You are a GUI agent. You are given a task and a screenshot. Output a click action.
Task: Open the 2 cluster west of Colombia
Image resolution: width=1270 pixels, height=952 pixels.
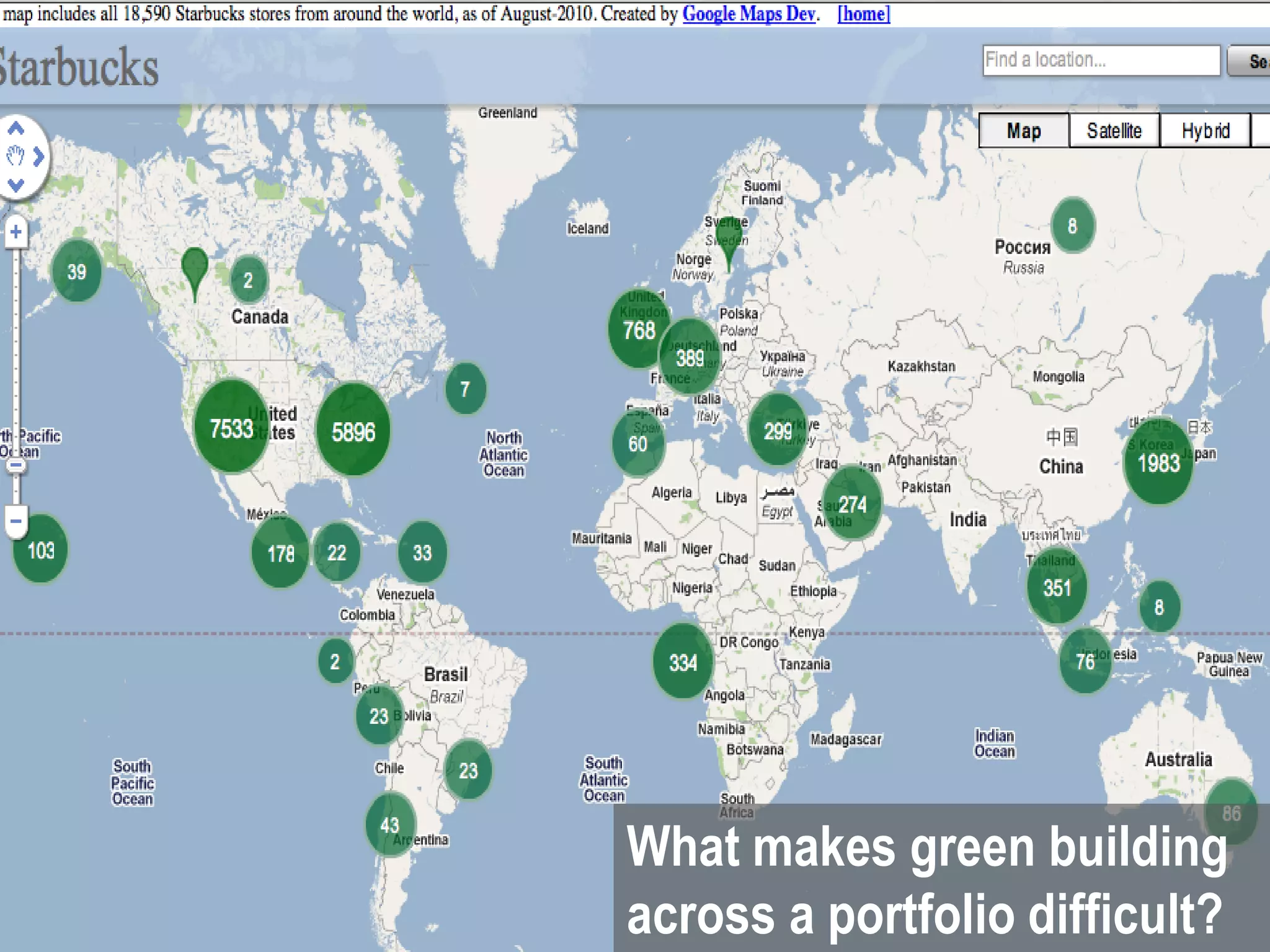tap(335, 661)
